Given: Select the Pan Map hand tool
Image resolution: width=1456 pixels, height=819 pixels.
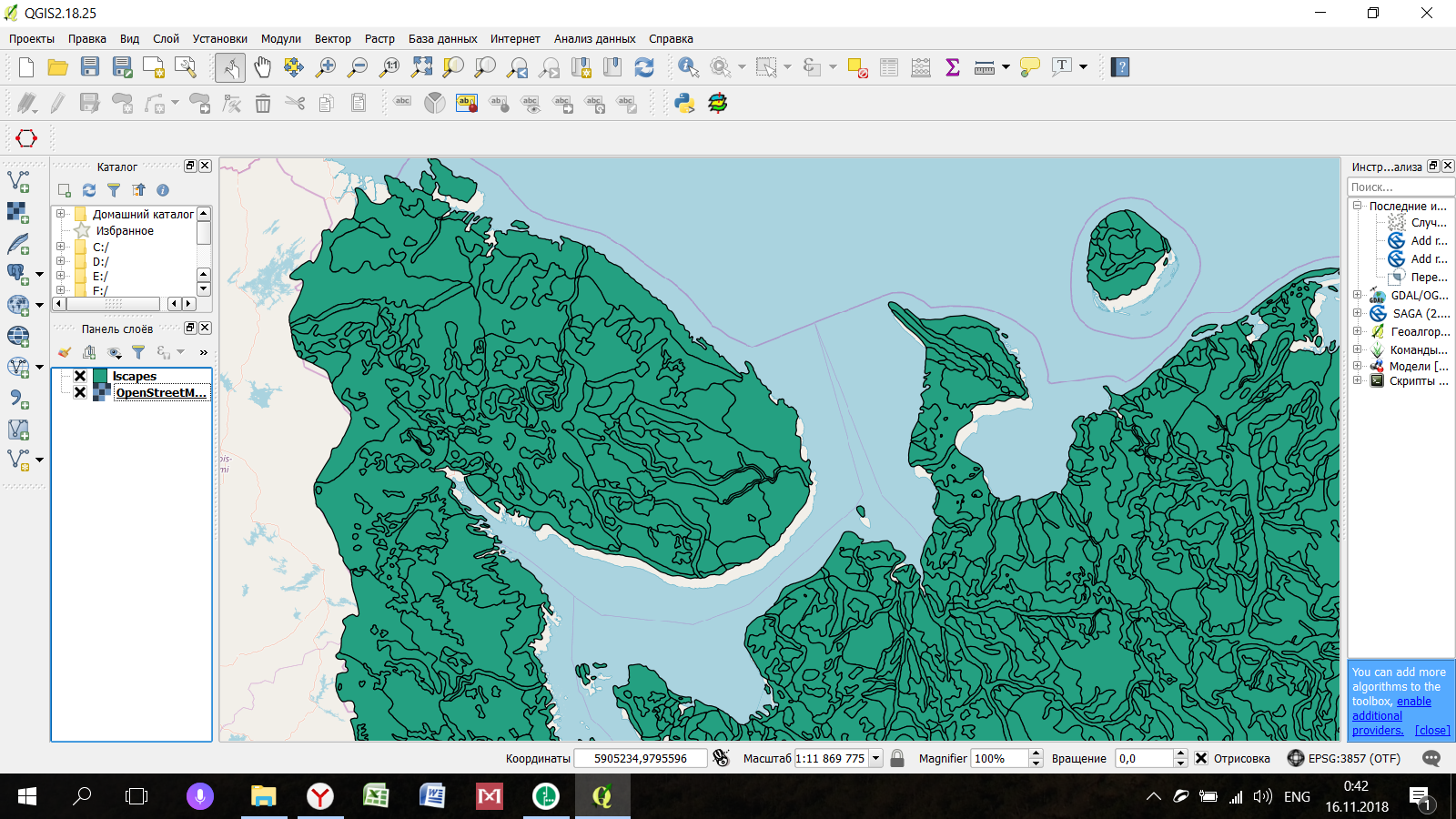Looking at the screenshot, I should 262,67.
